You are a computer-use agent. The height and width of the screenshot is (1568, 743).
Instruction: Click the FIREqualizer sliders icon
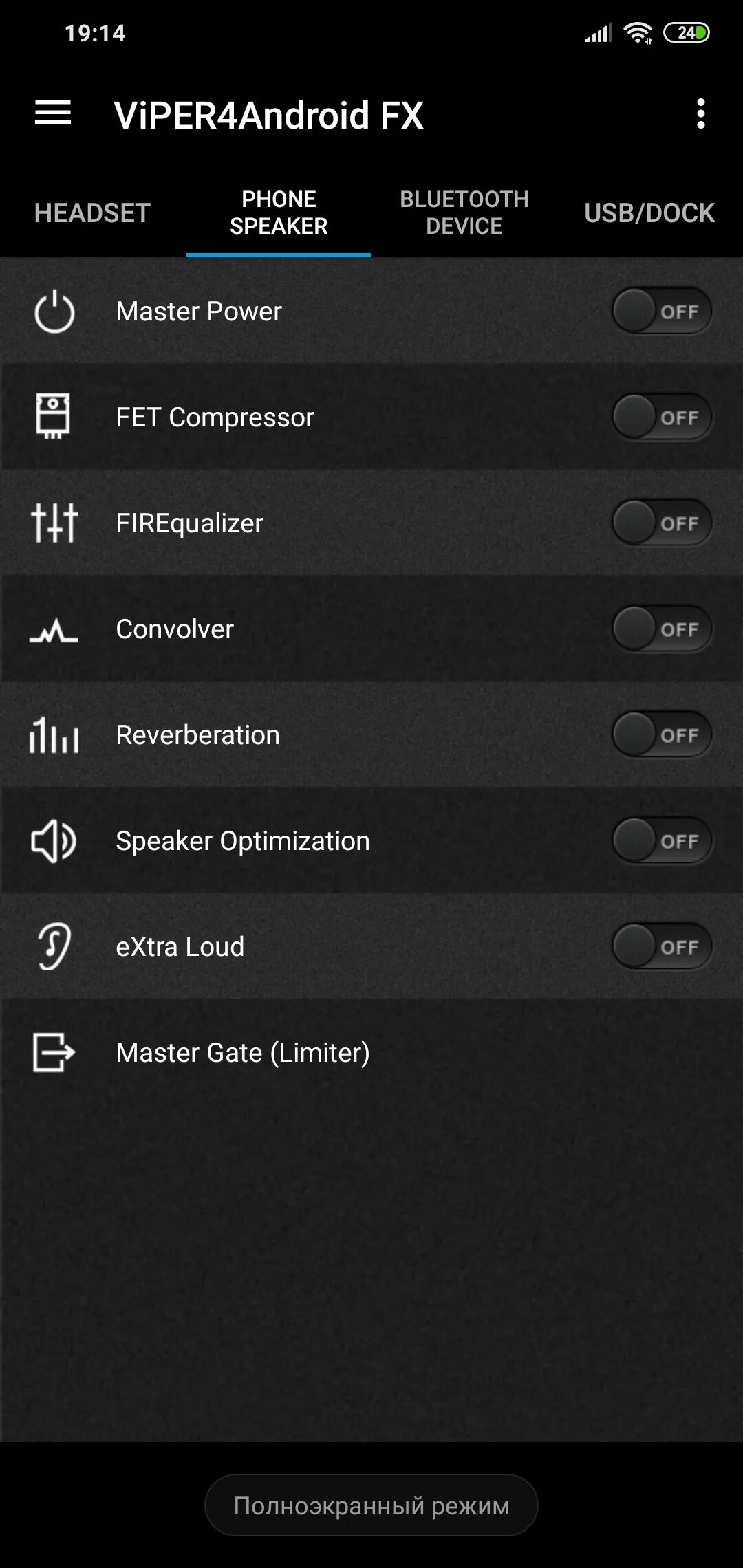point(54,523)
